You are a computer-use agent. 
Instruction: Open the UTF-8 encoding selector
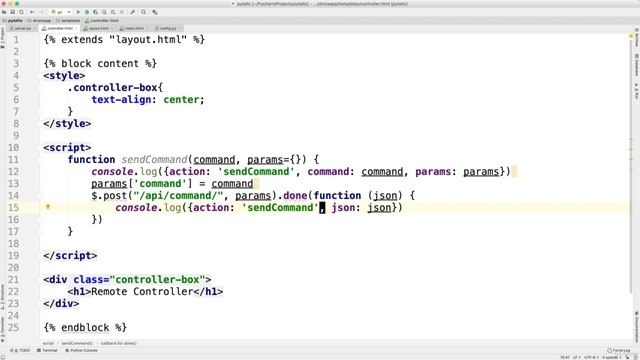click(x=591, y=357)
